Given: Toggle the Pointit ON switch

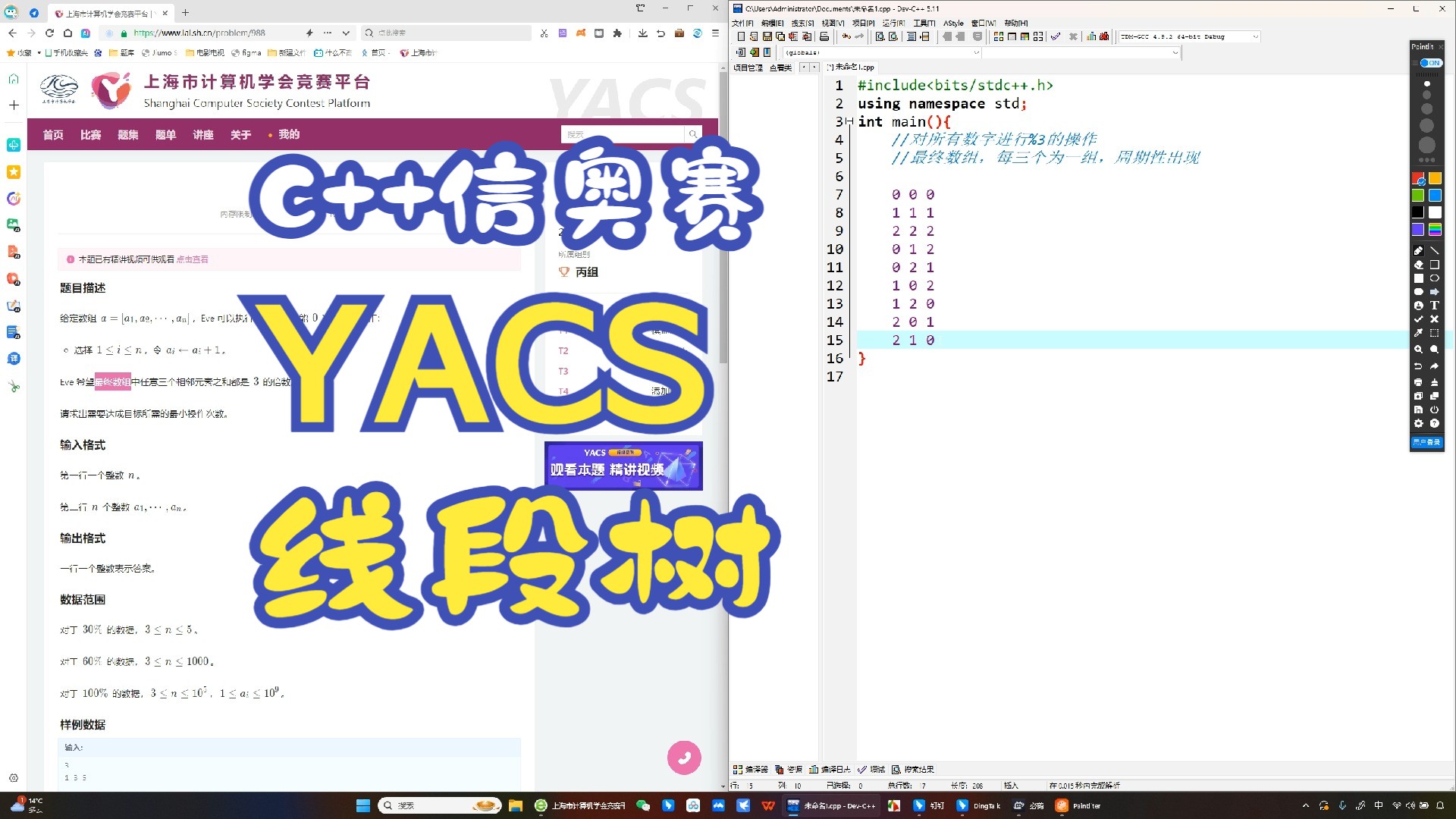Looking at the screenshot, I should tap(1430, 63).
